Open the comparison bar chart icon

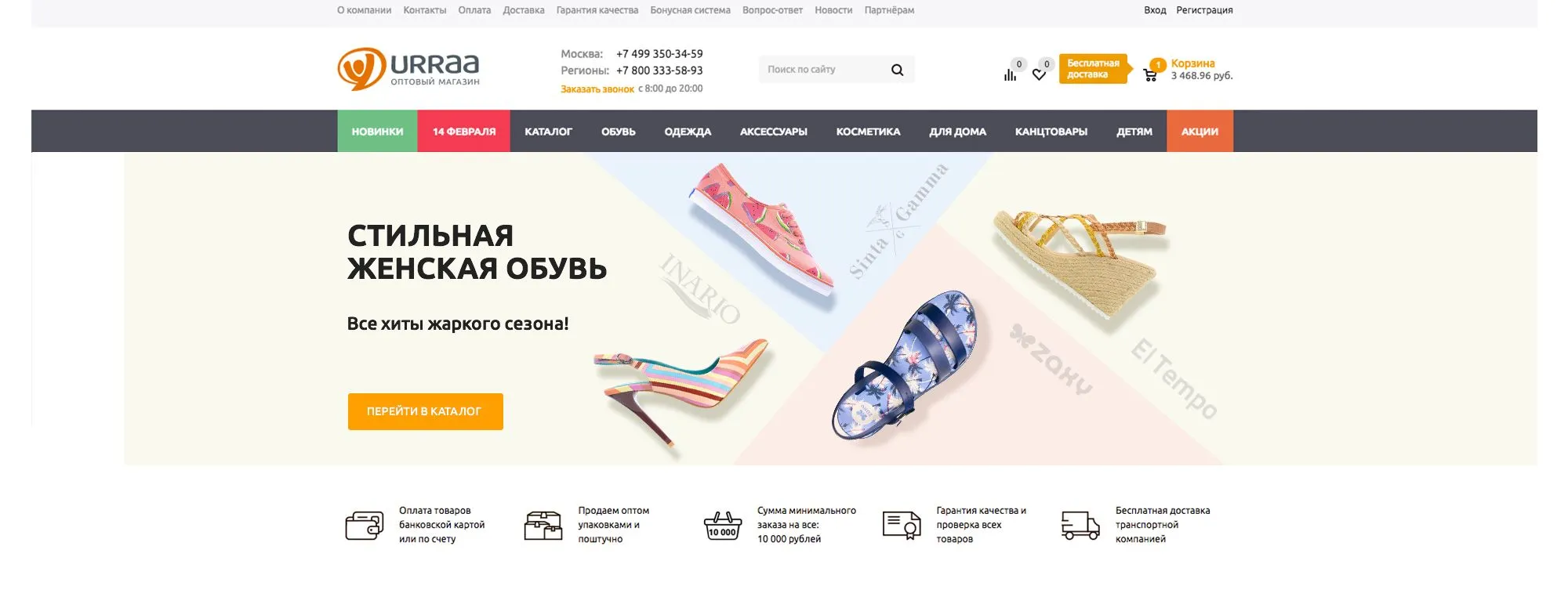1010,75
